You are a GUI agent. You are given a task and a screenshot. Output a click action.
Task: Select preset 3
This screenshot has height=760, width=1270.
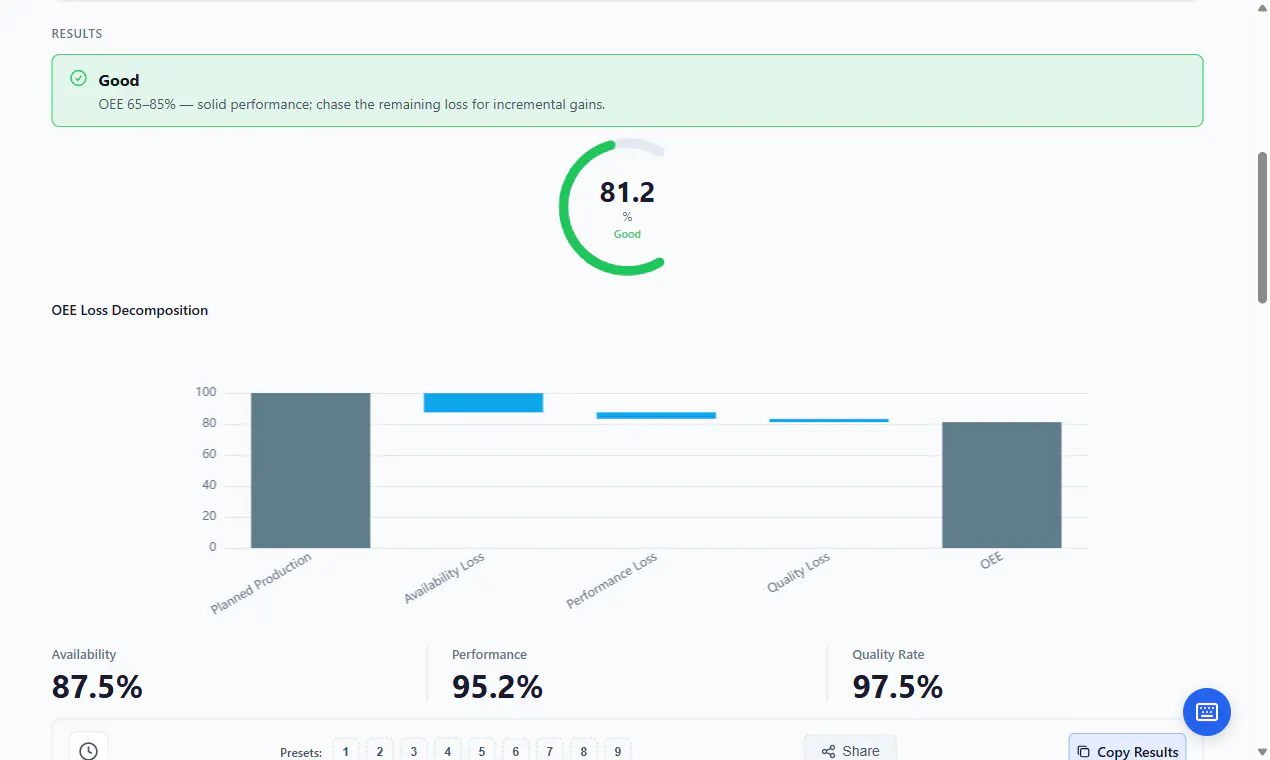[x=414, y=751]
